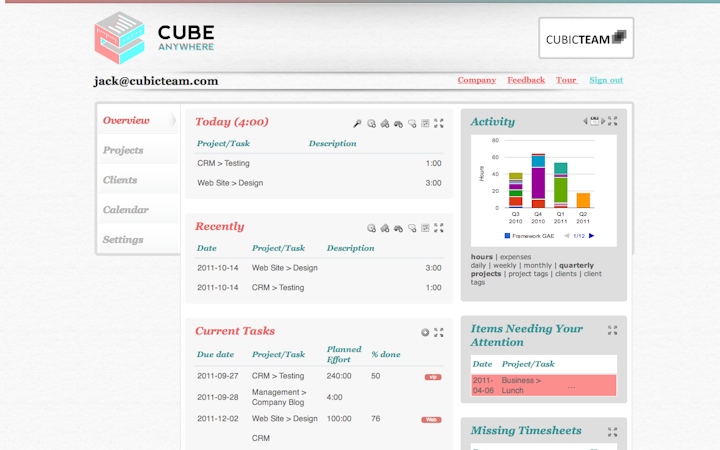Start the Tour link
This screenshot has height=450, width=720.
tap(566, 80)
